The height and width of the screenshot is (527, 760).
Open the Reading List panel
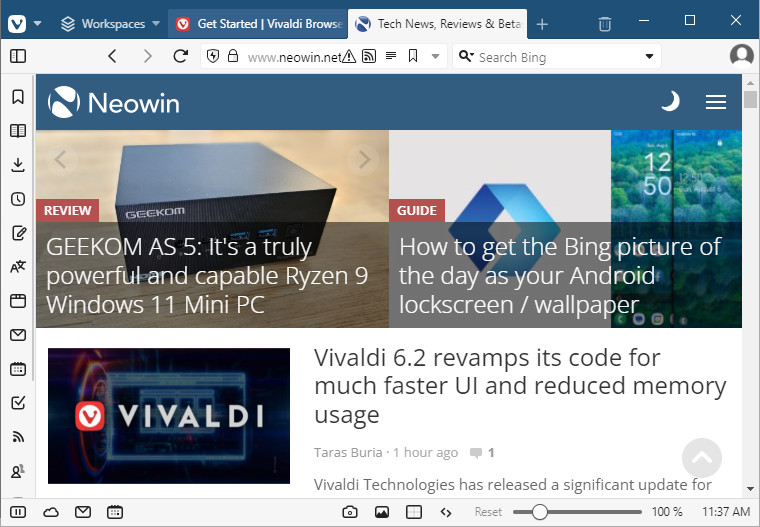point(17,131)
